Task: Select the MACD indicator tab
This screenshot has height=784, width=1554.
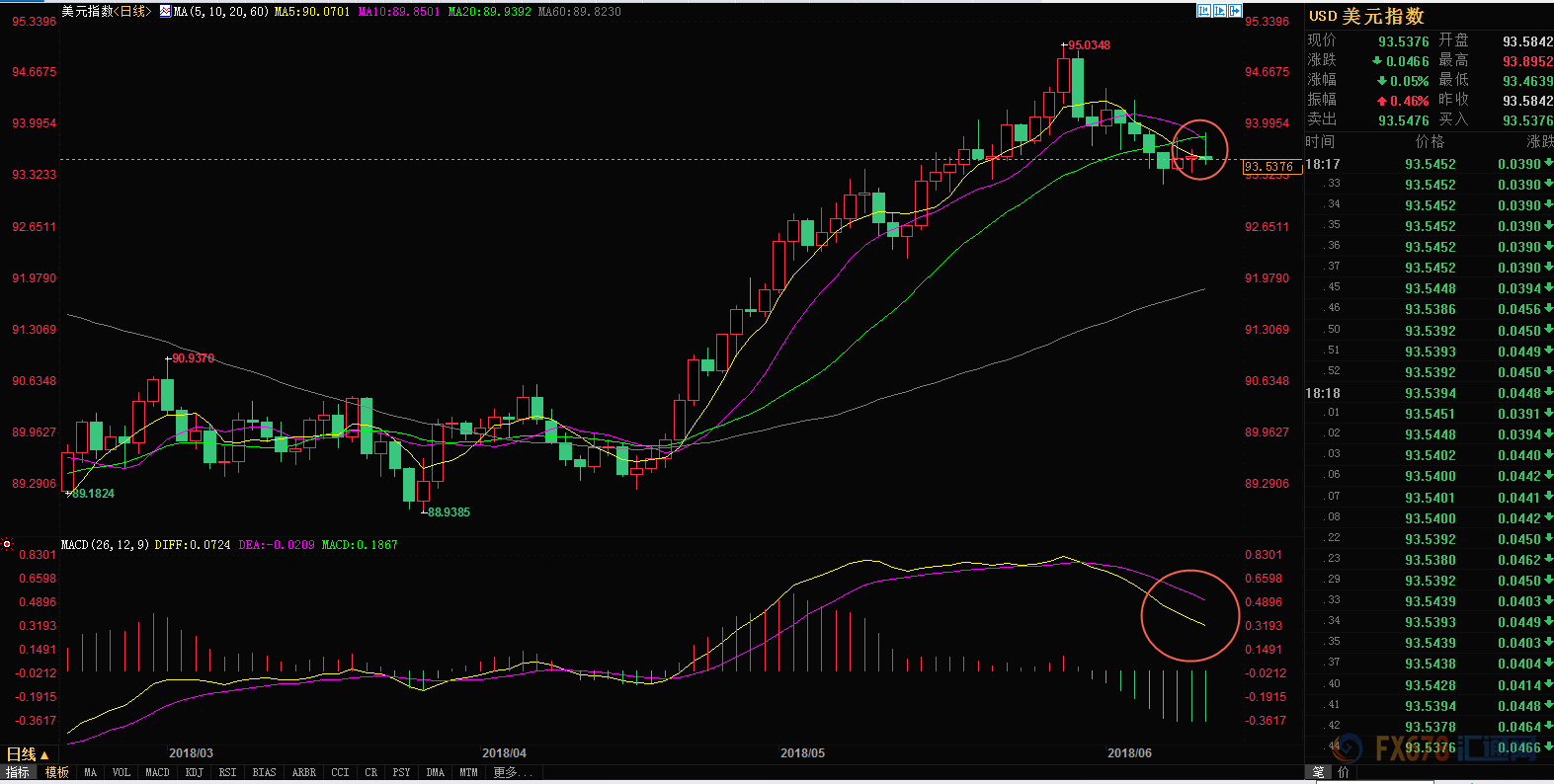Action: 157,772
